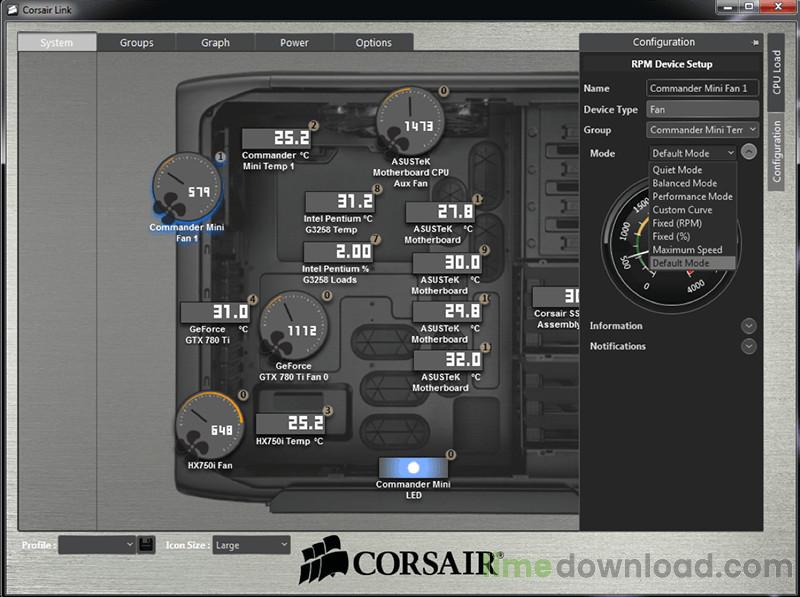The width and height of the screenshot is (800, 597).
Task: Select the Intel Pentium G3258 Temp readout
Action: coord(340,202)
